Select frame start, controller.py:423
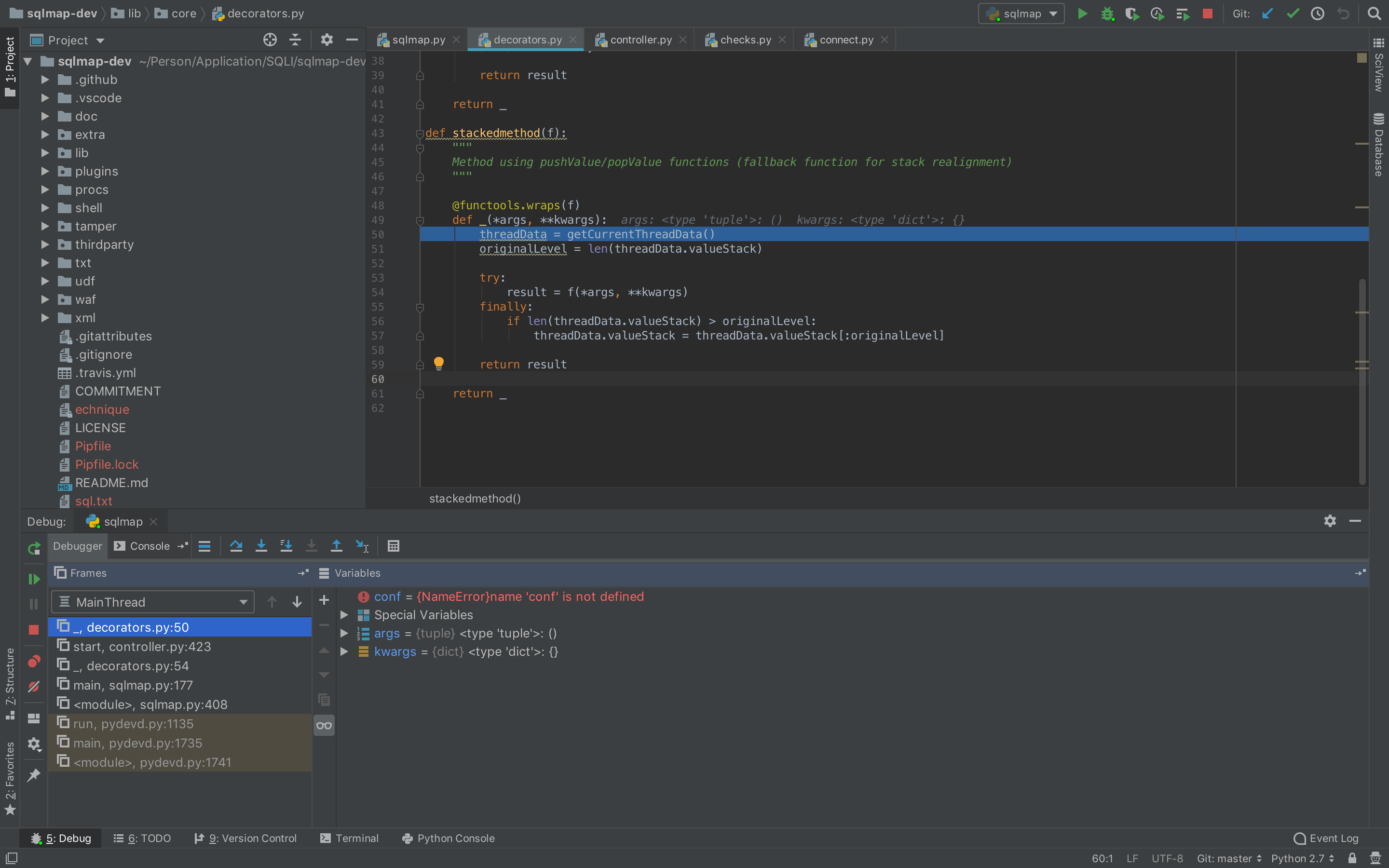The image size is (1389, 868). 142,646
